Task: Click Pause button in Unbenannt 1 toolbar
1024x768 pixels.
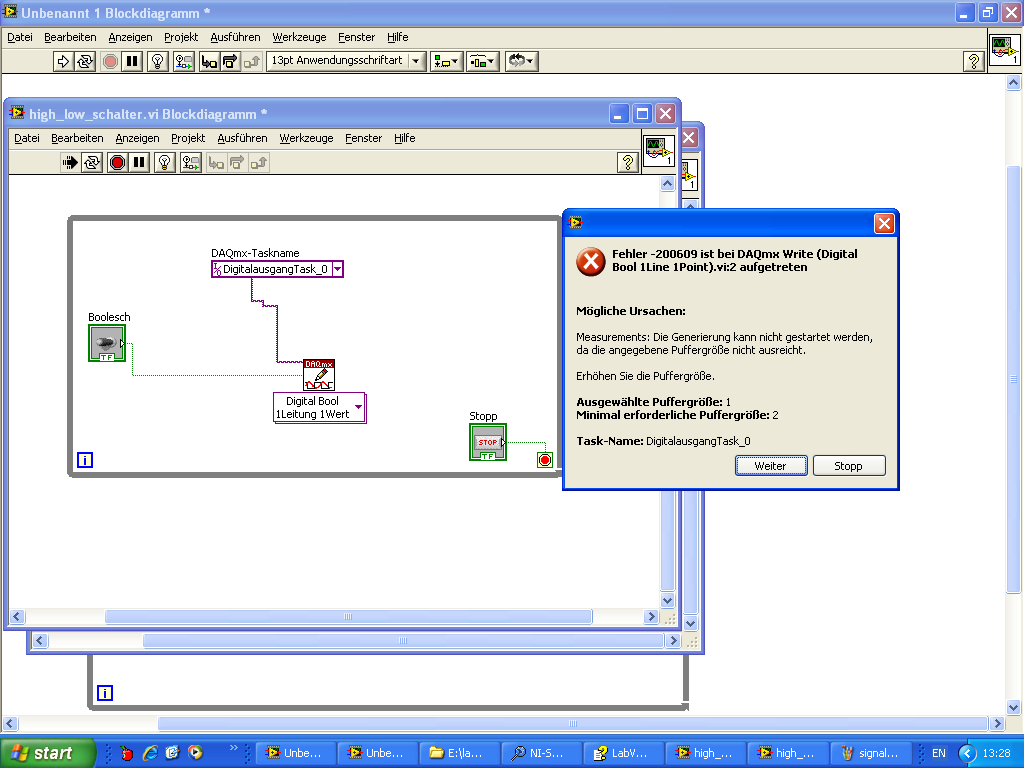Action: tap(133, 61)
